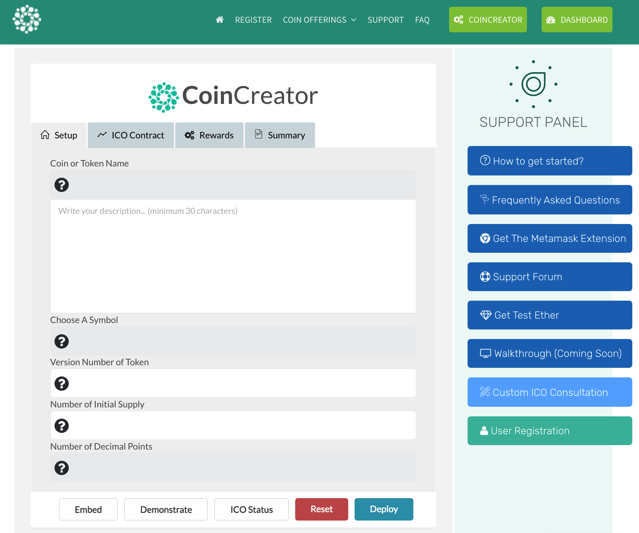
Task: Switch to the ICO Contract tab
Action: (131, 135)
